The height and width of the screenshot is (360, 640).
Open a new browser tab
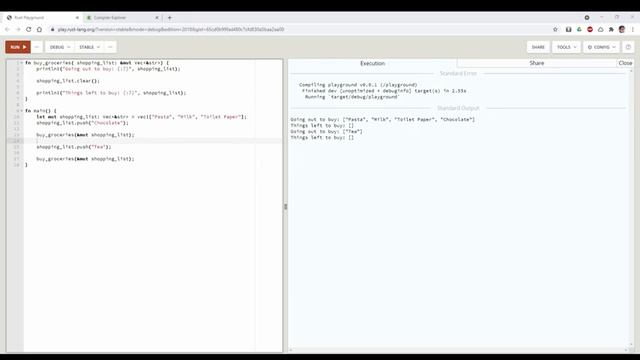click(x=170, y=18)
